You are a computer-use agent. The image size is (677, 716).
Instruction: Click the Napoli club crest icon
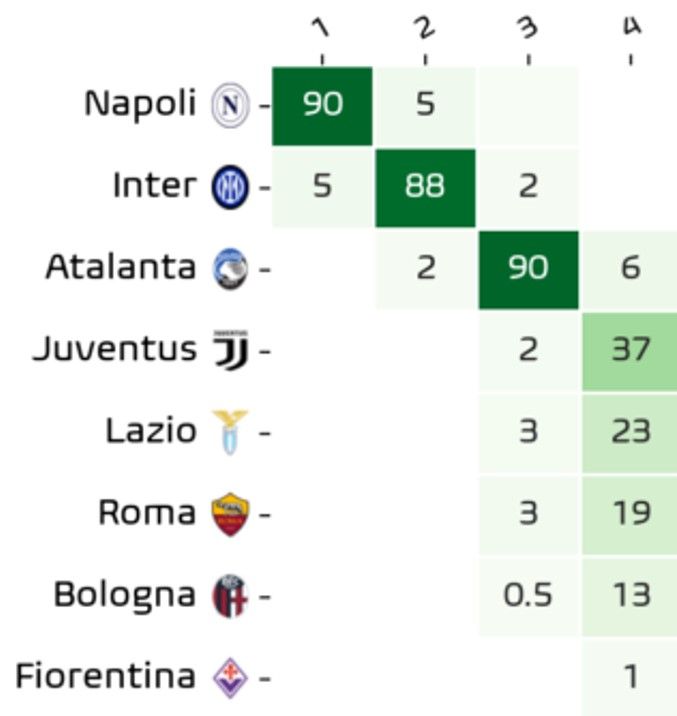coord(229,106)
